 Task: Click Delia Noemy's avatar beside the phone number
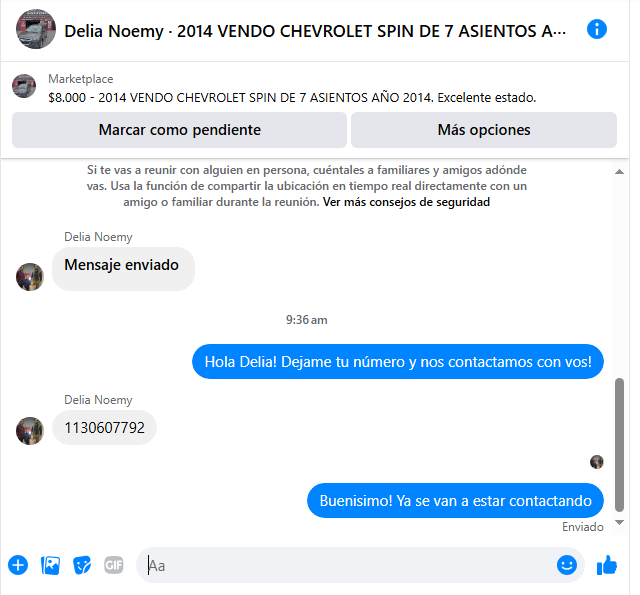[30, 431]
